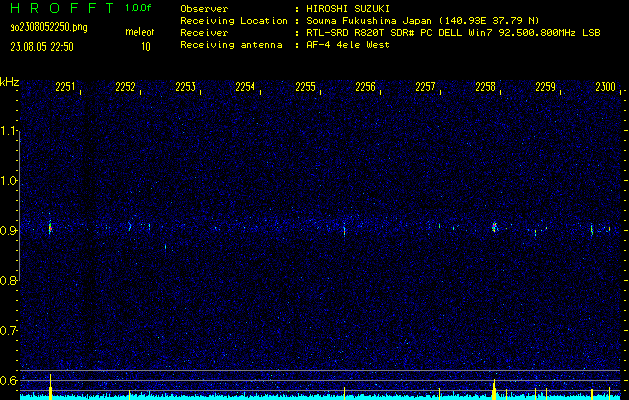629x400 pixels.
Task: Click the 2254 time marker
Action: coord(246,87)
